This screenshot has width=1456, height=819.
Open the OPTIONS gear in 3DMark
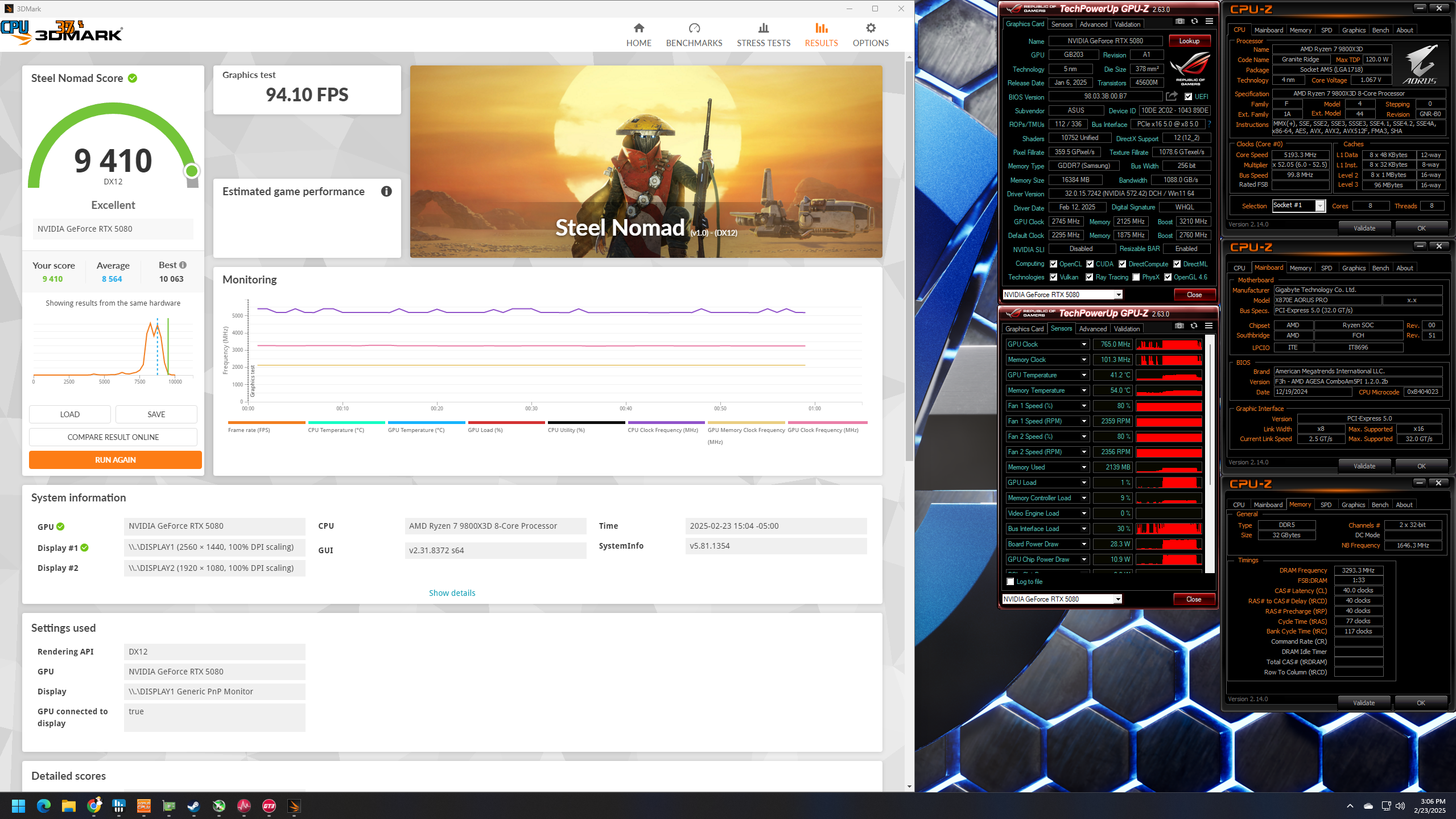coord(871,28)
